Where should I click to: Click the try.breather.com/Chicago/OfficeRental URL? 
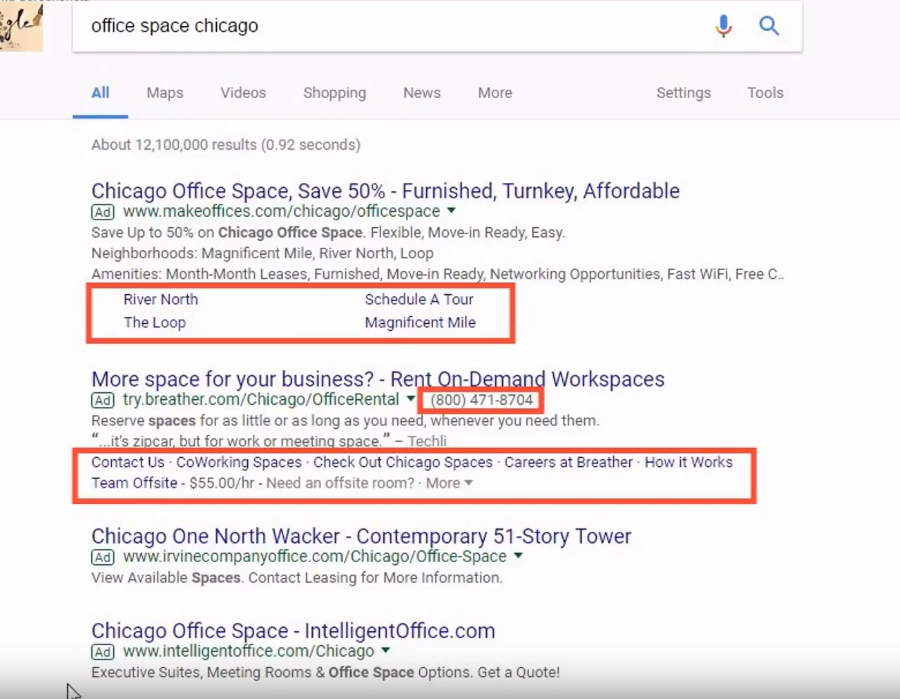click(x=261, y=399)
